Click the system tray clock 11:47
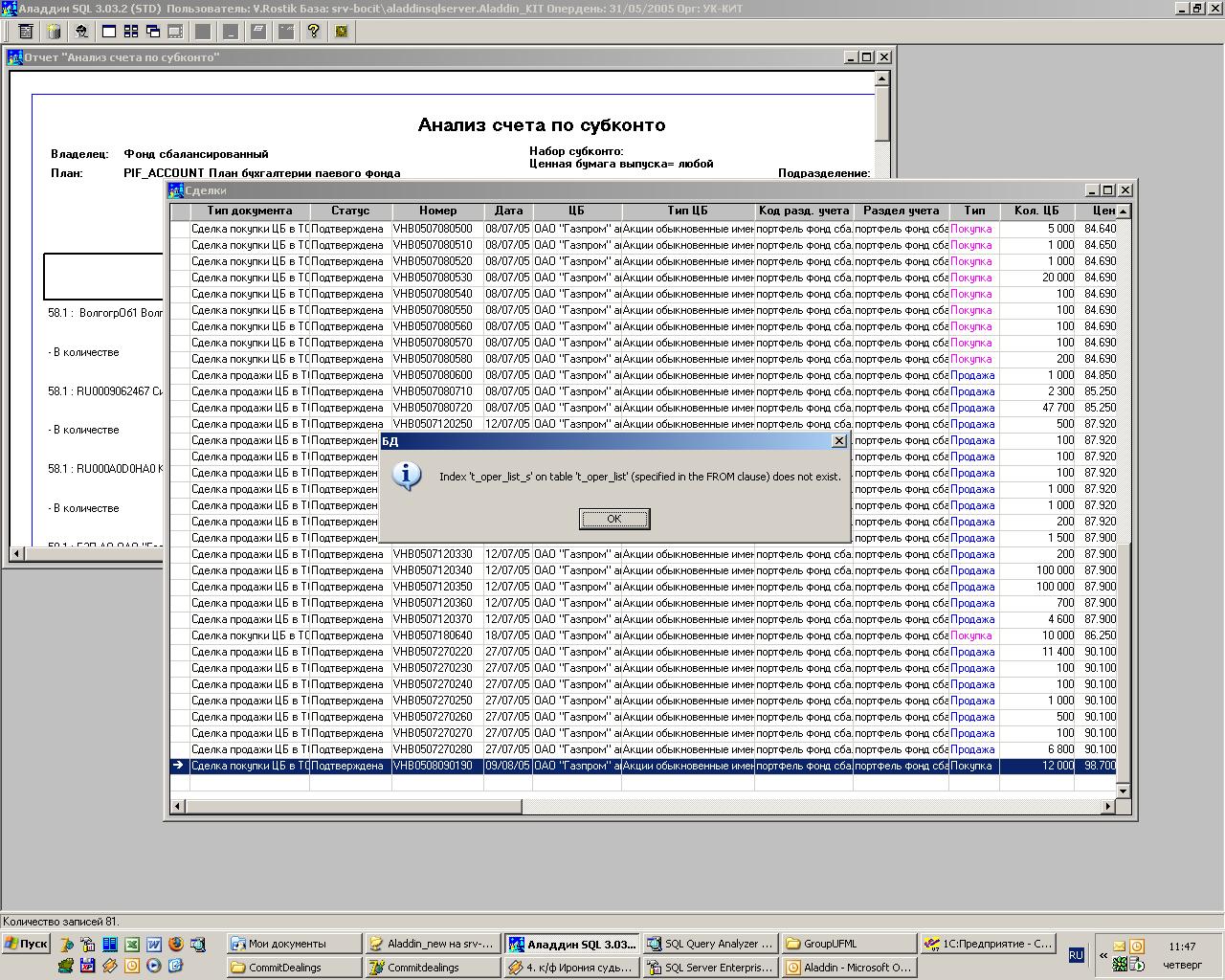 click(x=1182, y=946)
